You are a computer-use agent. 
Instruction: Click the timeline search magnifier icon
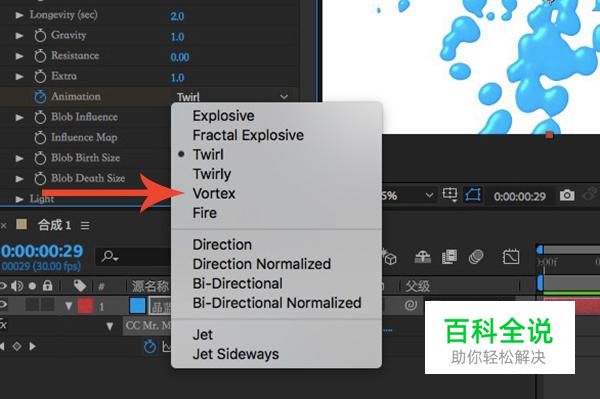[x=109, y=256]
